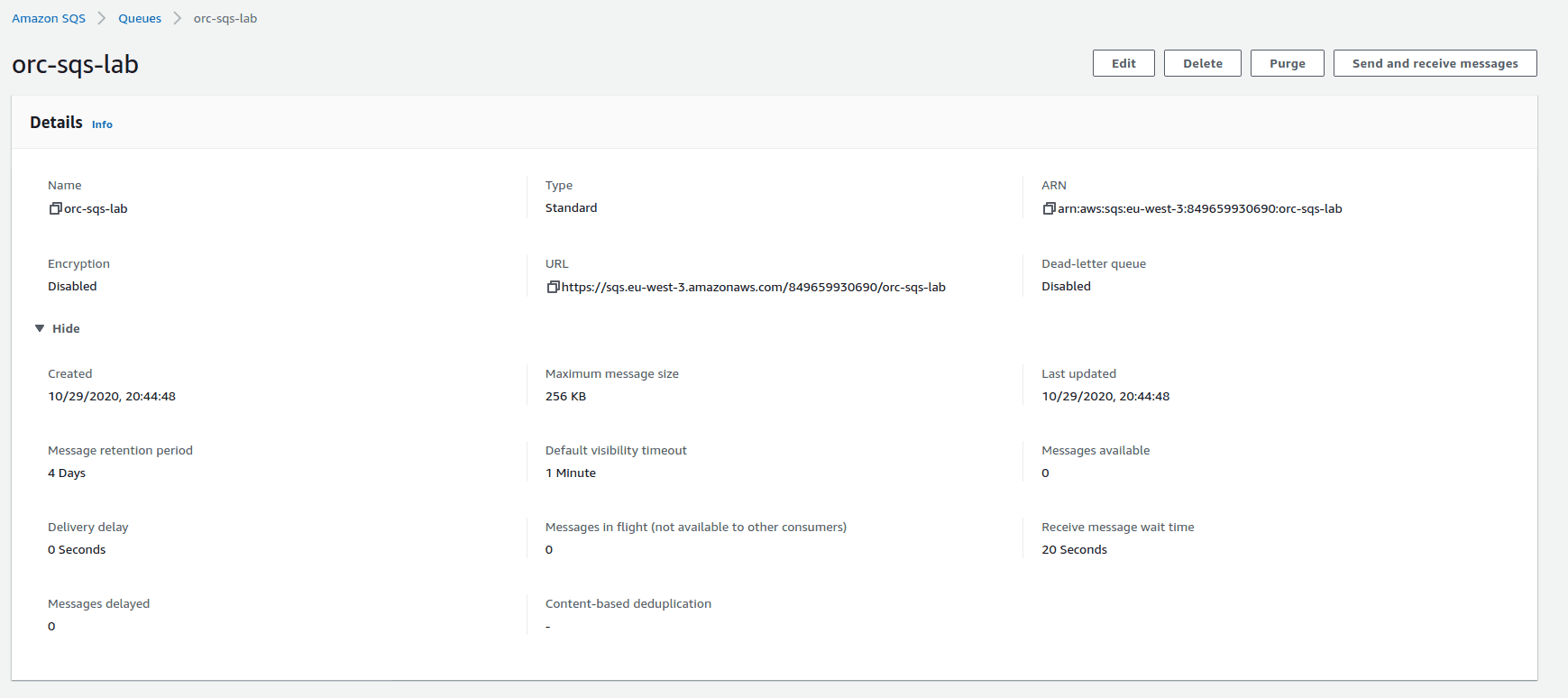Copy the queue URL icon
The height and width of the screenshot is (698, 1568).
tap(553, 287)
